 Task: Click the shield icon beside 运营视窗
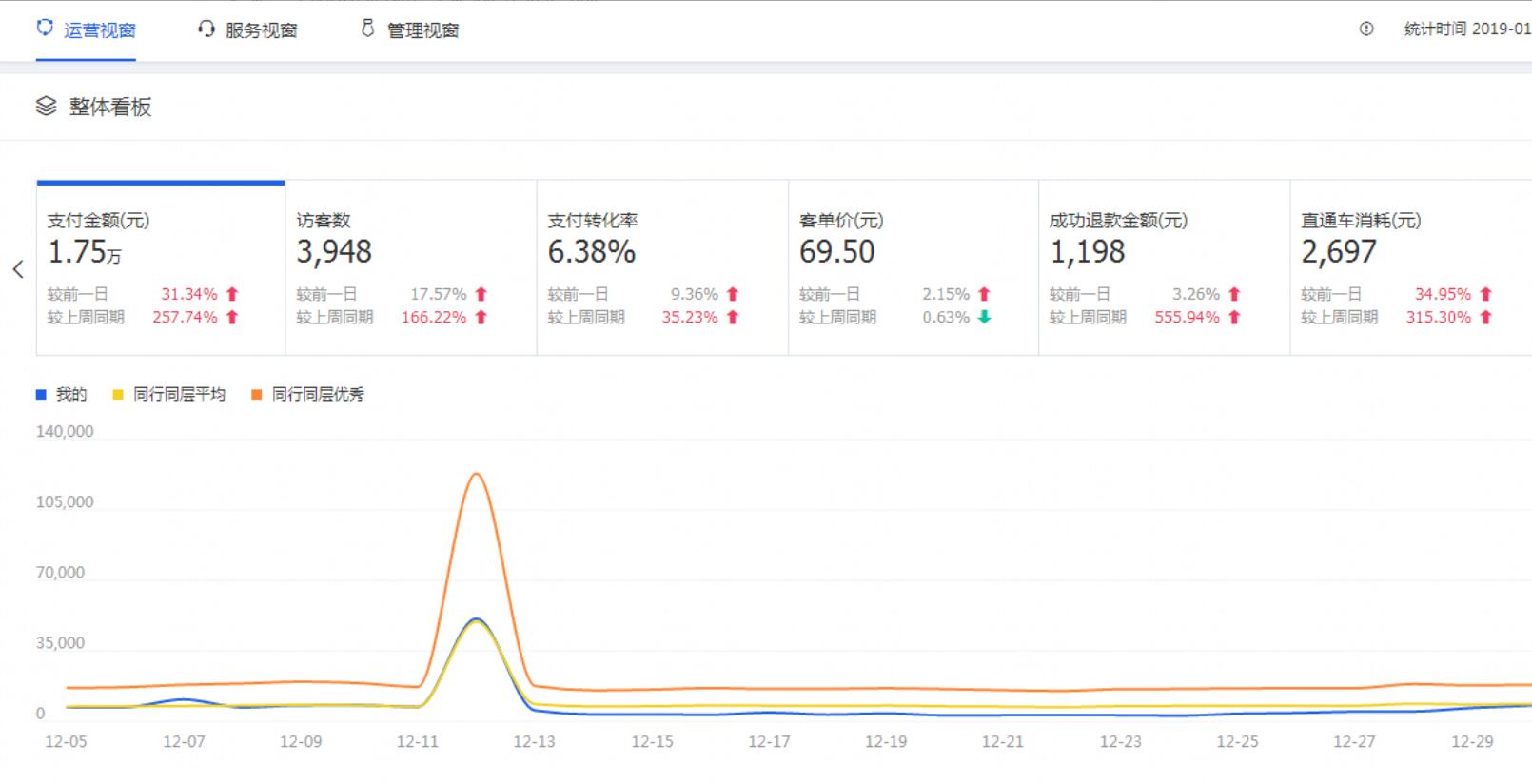[x=45, y=28]
